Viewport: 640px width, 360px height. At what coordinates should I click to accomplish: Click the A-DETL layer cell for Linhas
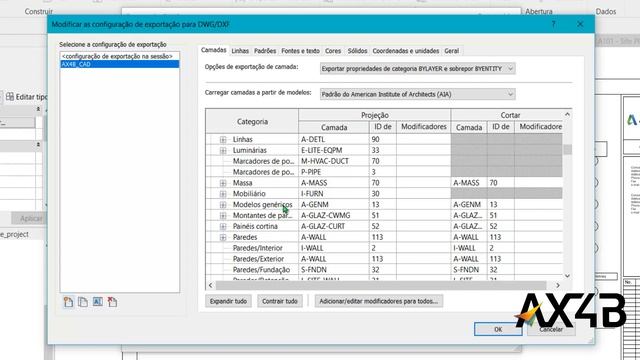pyautogui.click(x=333, y=140)
